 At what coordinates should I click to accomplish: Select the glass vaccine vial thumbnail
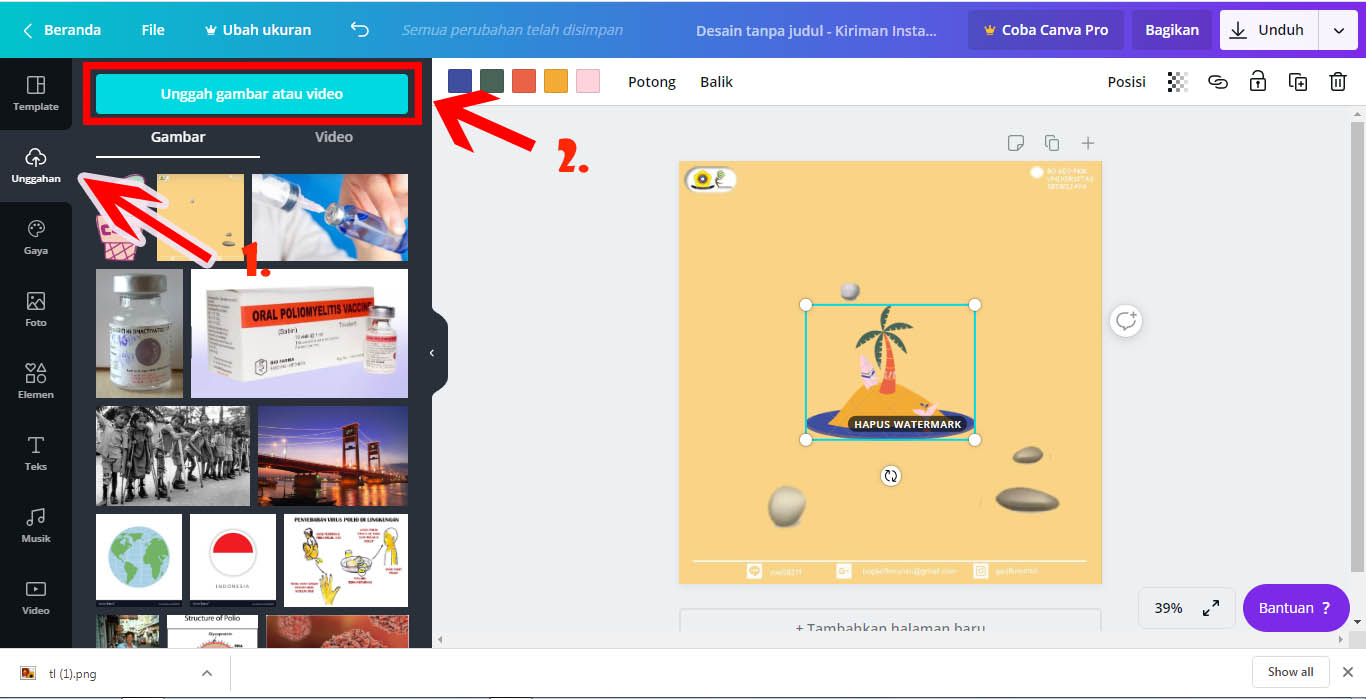(x=140, y=333)
